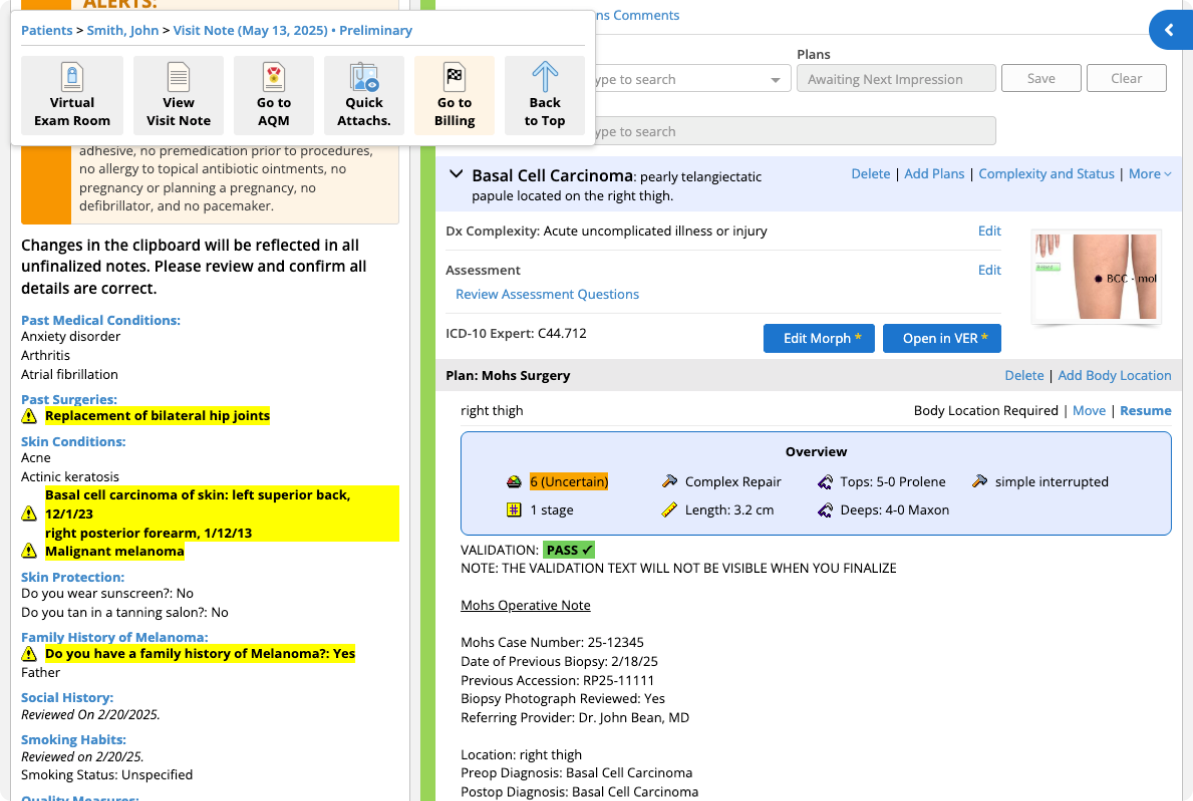1193x801 pixels.
Task: Open the More dropdown menu
Action: tap(1150, 174)
